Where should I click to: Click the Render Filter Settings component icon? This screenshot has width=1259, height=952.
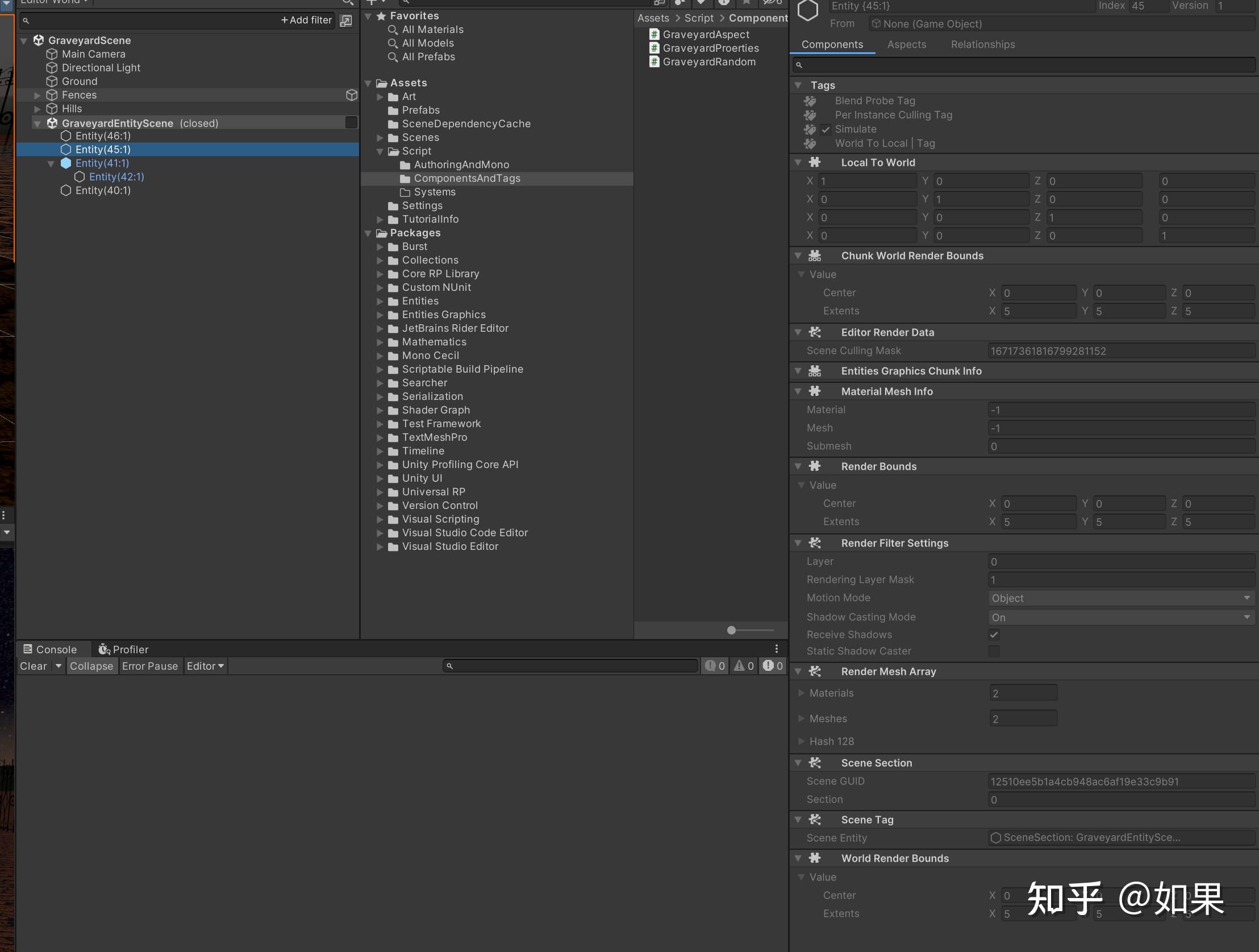click(815, 543)
